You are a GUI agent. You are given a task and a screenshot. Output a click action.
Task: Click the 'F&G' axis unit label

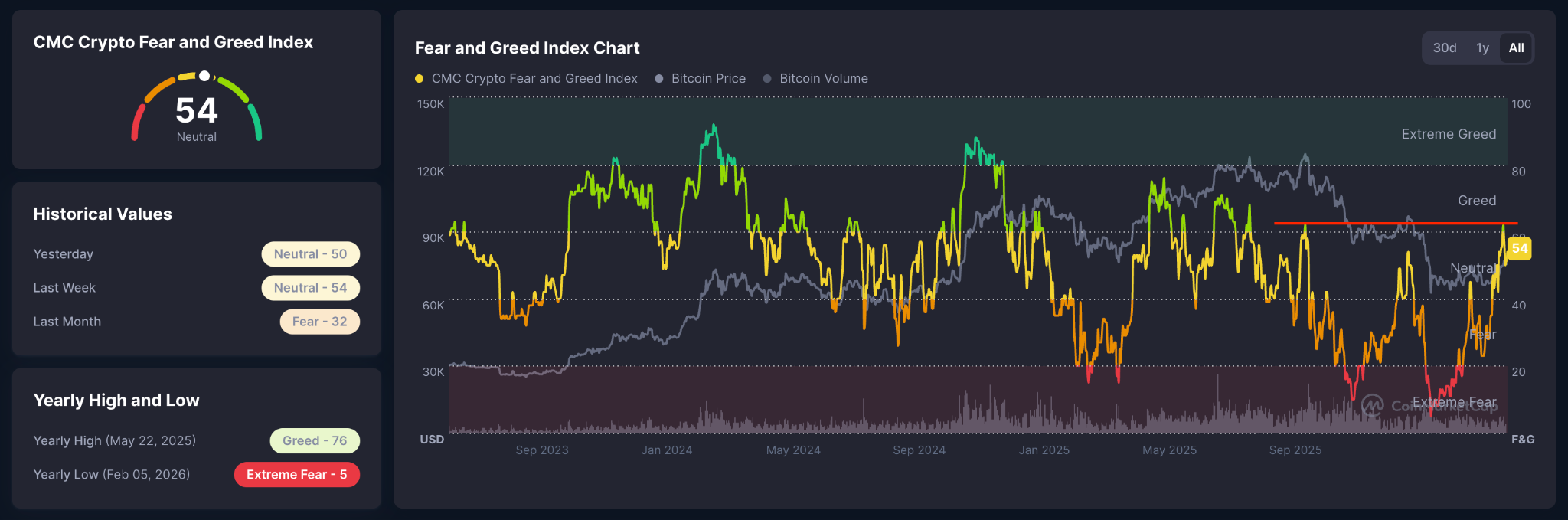pos(1523,440)
